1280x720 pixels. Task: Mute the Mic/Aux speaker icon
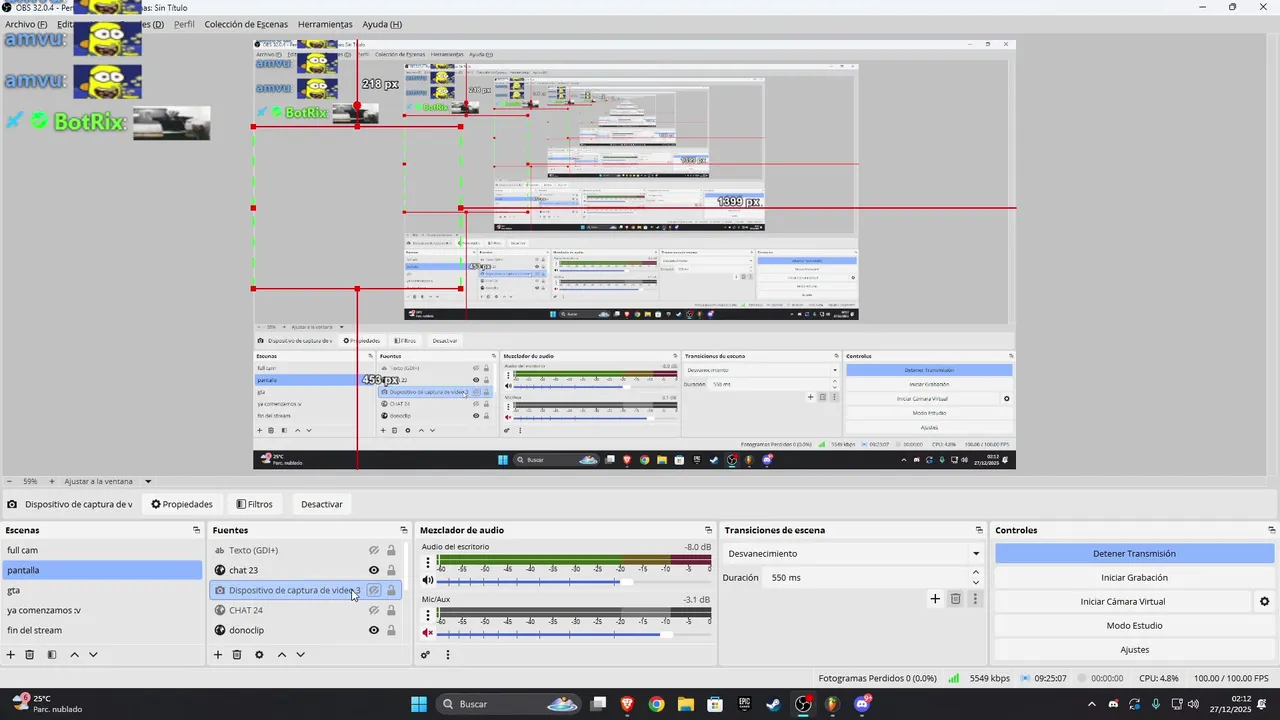tap(428, 633)
